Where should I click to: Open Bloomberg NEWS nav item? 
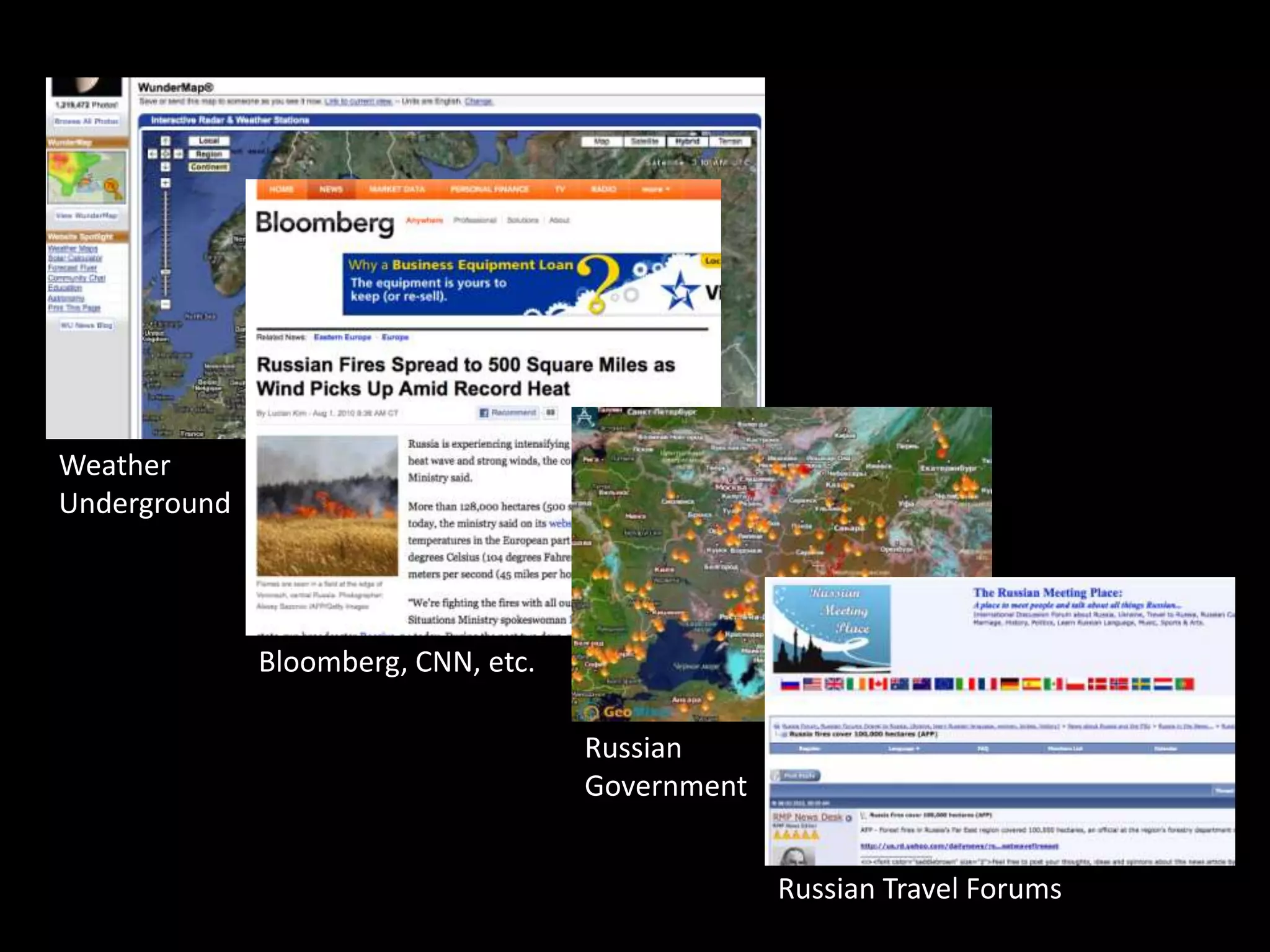click(x=331, y=189)
